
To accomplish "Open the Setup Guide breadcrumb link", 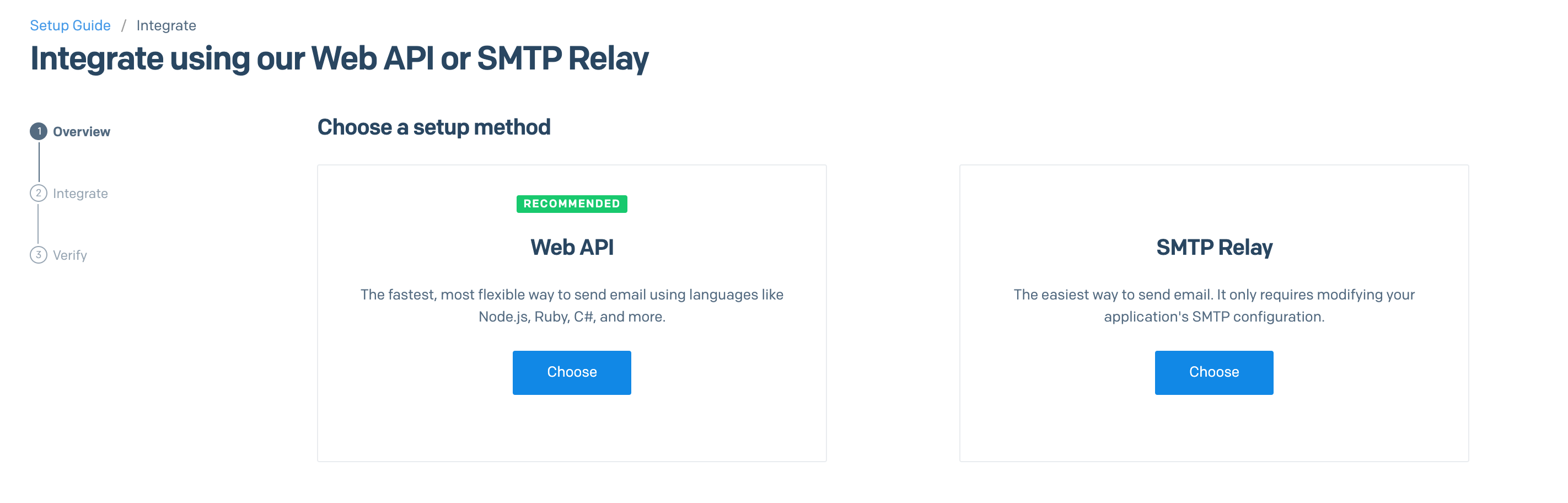I will tap(70, 25).
